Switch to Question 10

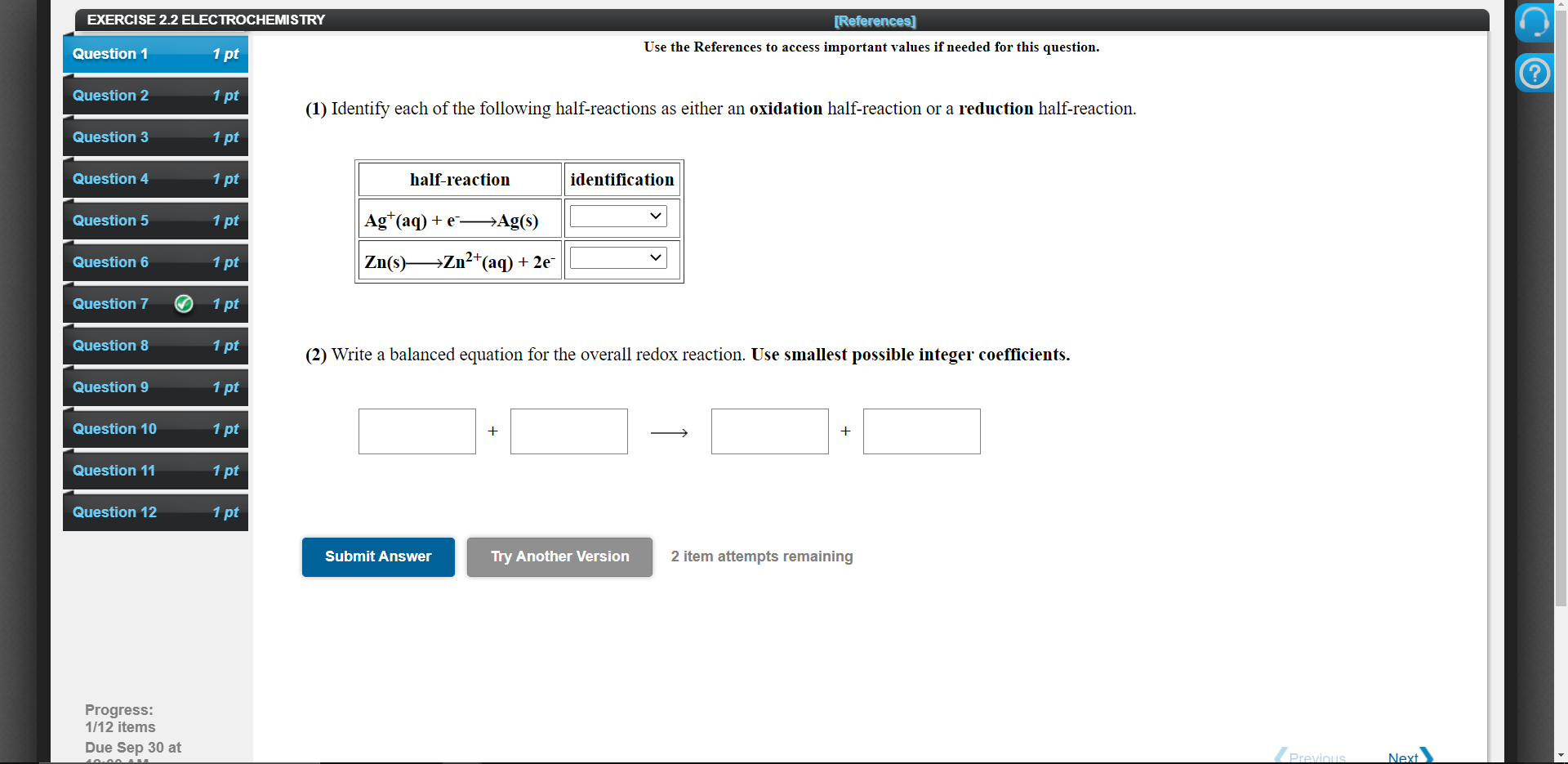[x=154, y=429]
